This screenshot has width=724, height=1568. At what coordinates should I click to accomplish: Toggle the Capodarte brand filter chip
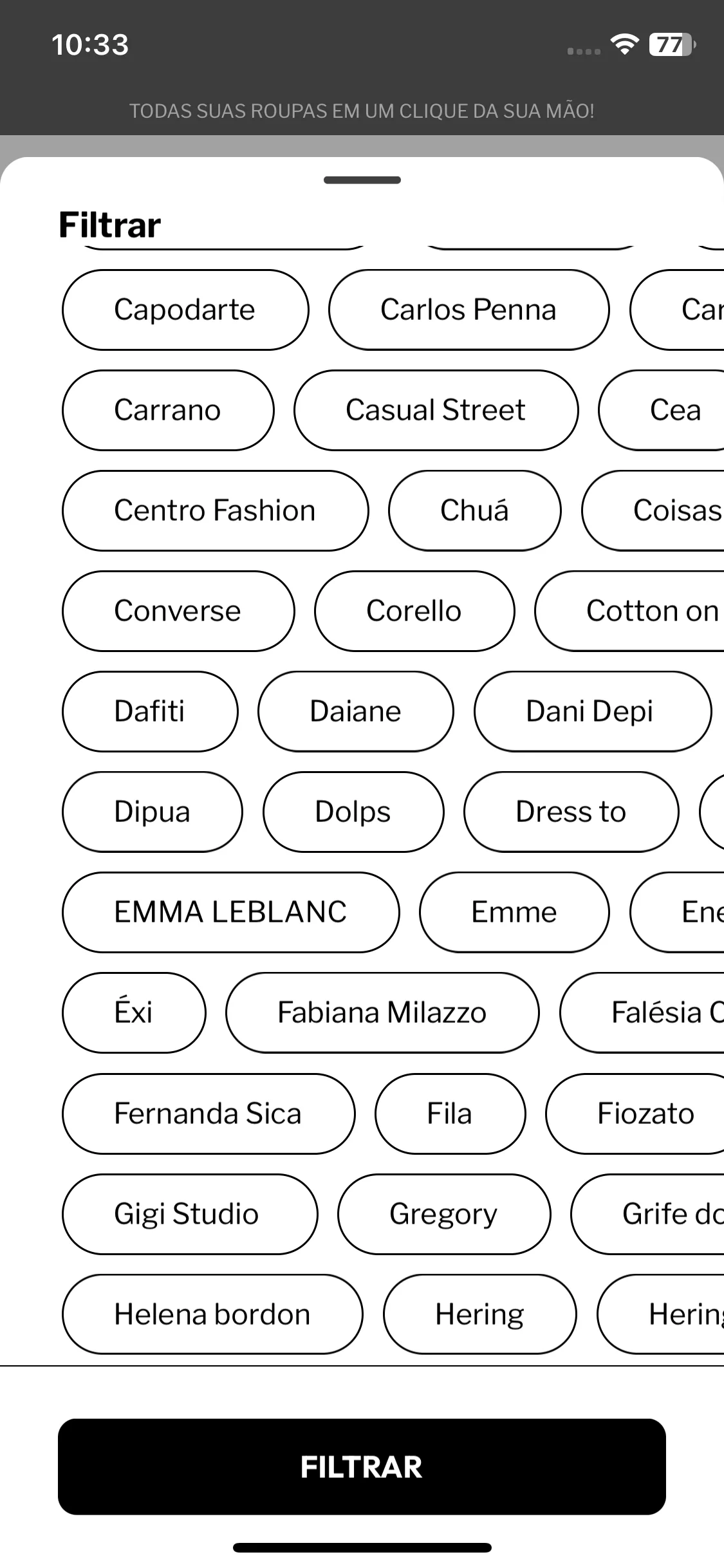185,310
